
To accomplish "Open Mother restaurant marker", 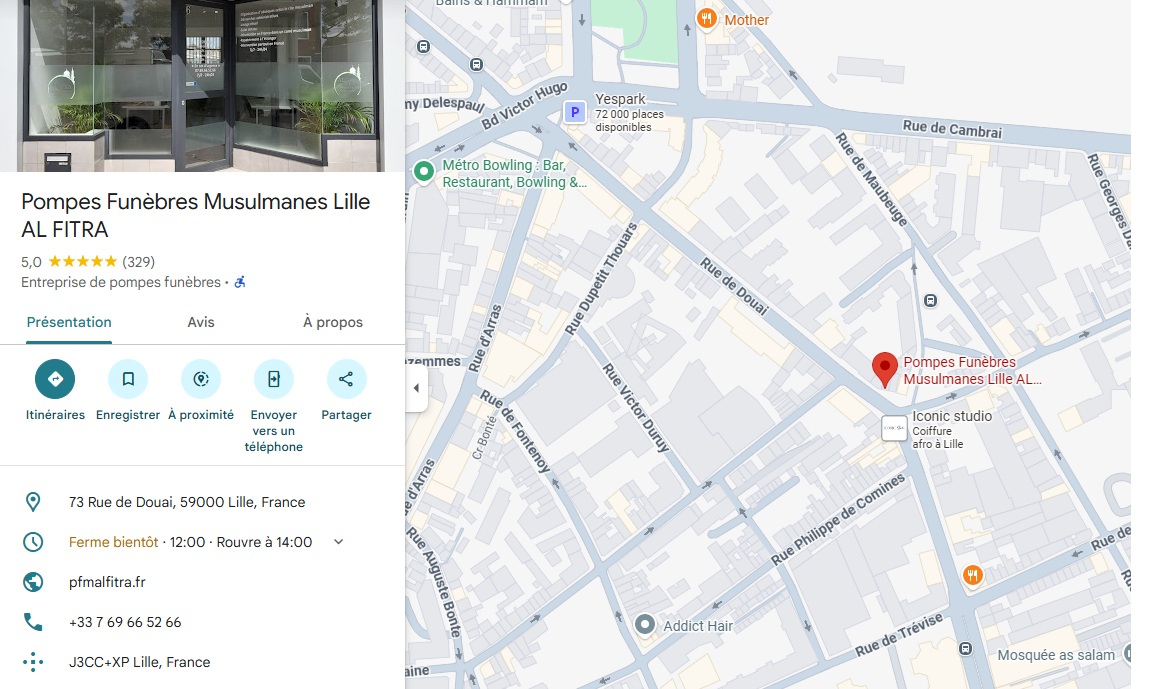I will [706, 18].
